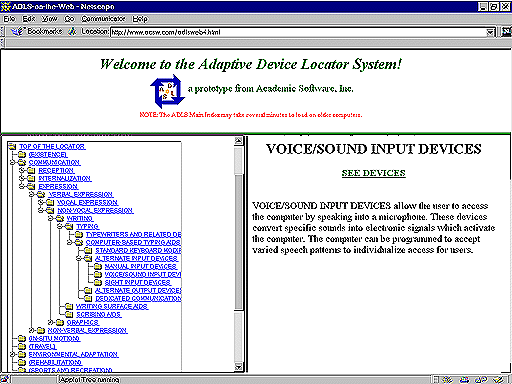Image resolution: width=512 pixels, height=384 pixels.
Task: Collapse the NON-VOCAL EXPRESSION tree node
Action: tap(41, 210)
